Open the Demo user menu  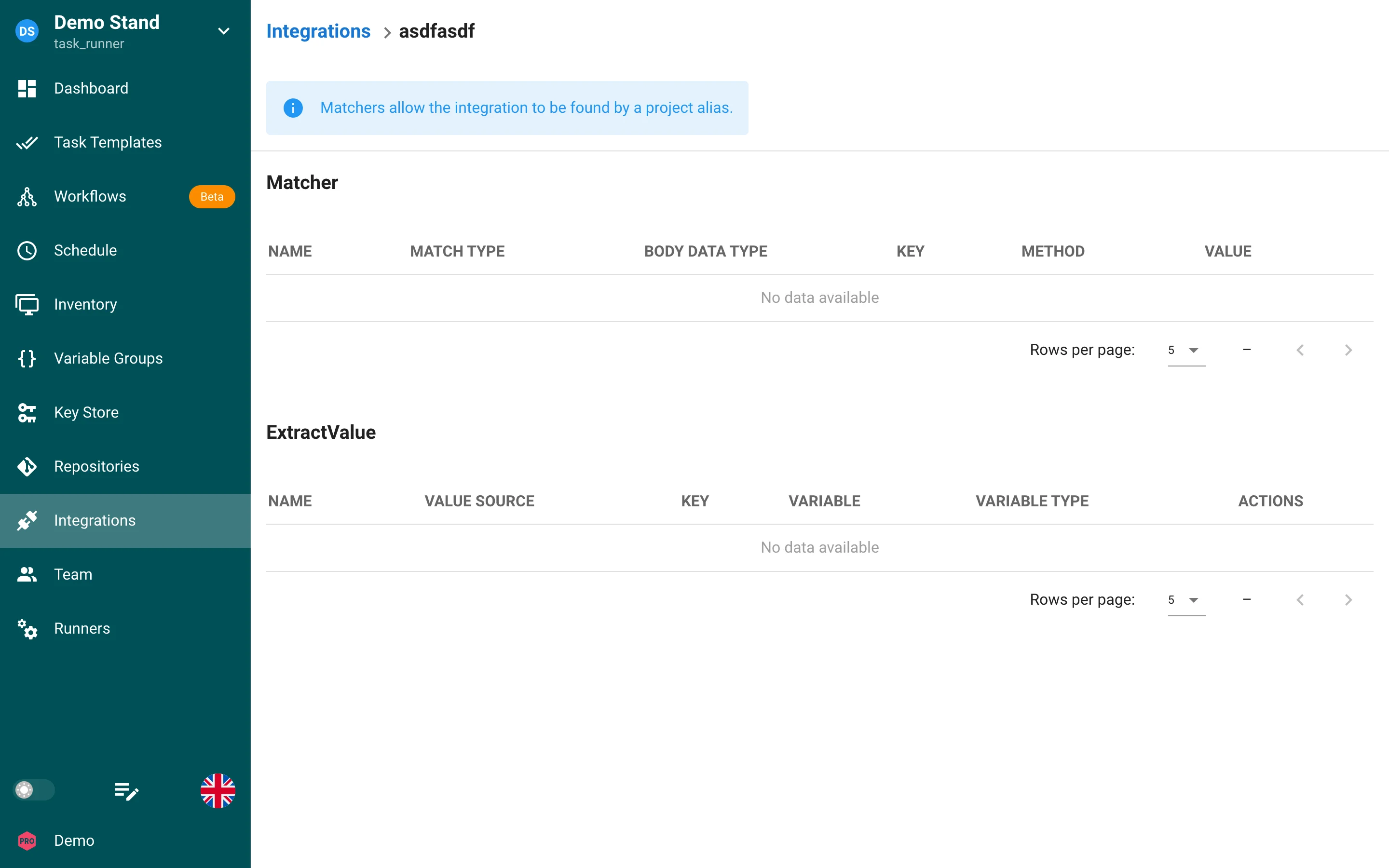click(x=125, y=841)
